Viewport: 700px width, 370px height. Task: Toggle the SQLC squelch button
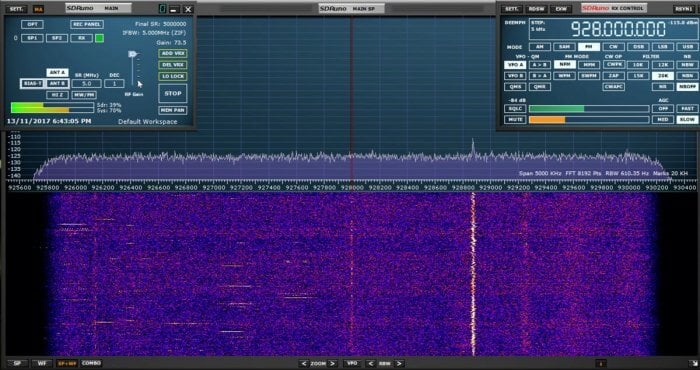(x=515, y=108)
